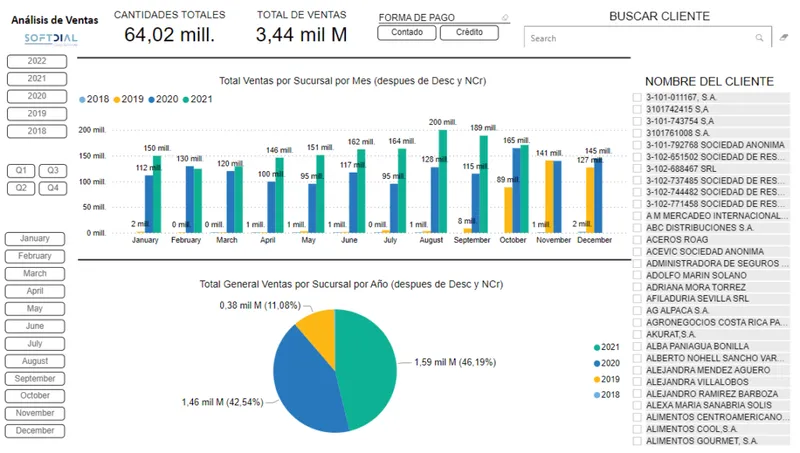Select the 2021 legend dot in bar chart
The width and height of the screenshot is (800, 453).
pos(186,99)
